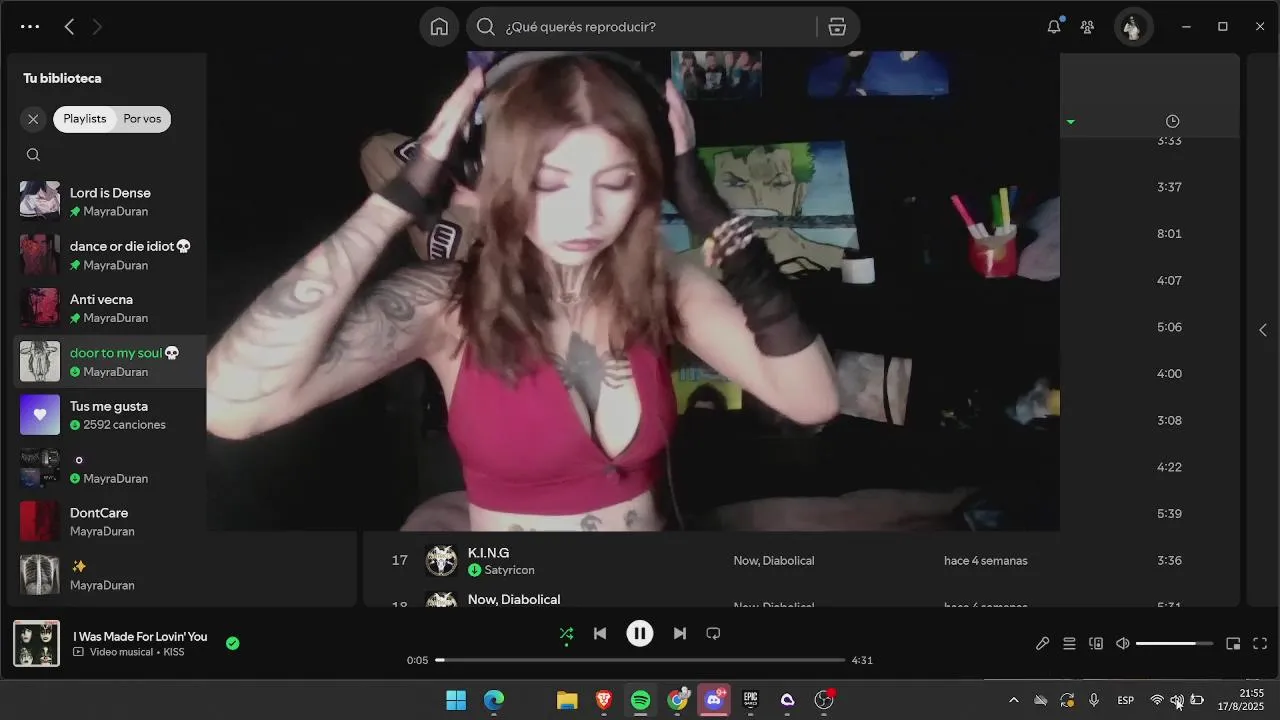Pause the current song
Viewport: 1280px width, 720px height.
click(x=640, y=633)
